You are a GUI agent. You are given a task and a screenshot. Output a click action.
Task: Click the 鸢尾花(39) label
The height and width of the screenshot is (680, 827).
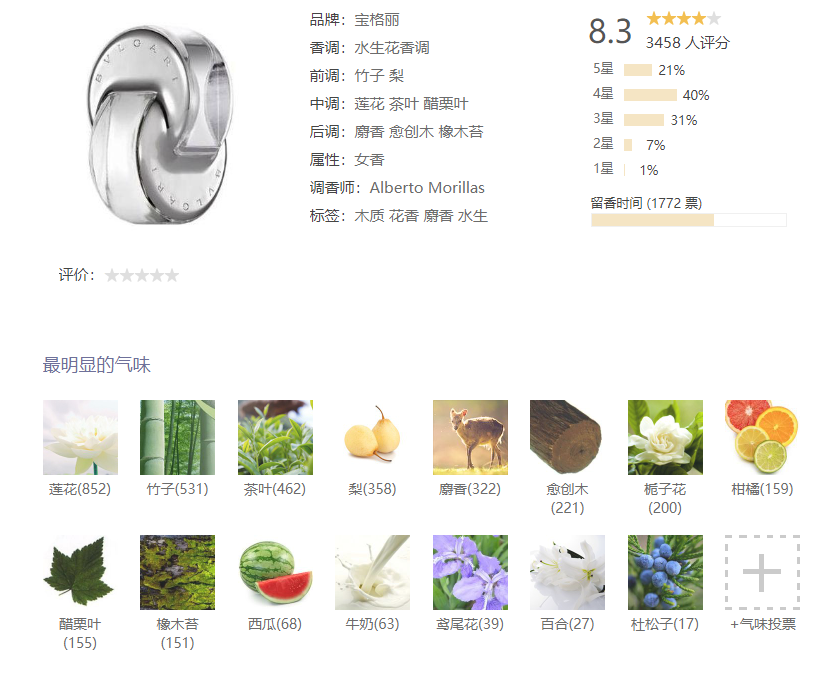[x=470, y=624]
